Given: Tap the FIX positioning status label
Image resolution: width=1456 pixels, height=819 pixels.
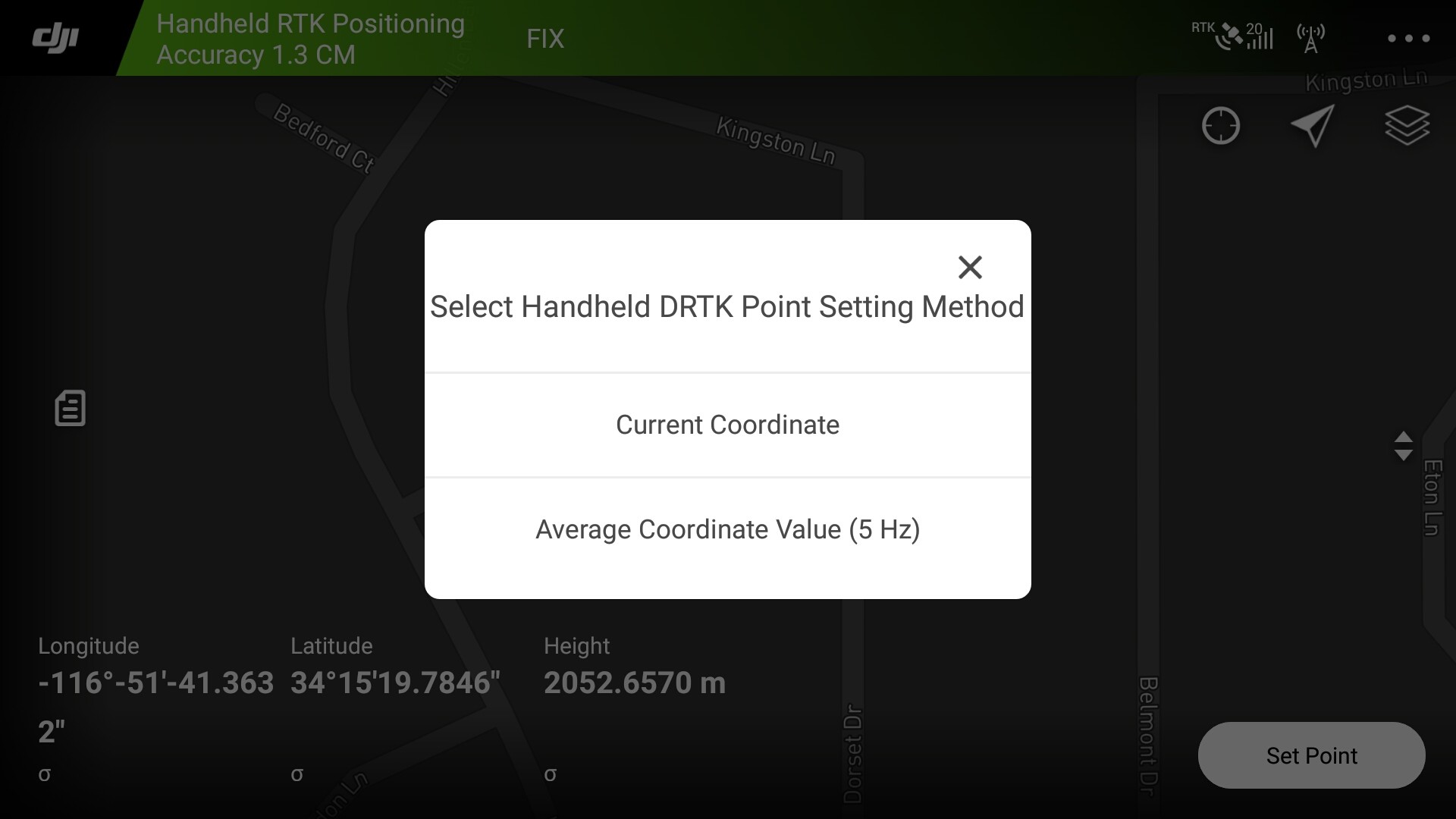Looking at the screenshot, I should click(543, 38).
